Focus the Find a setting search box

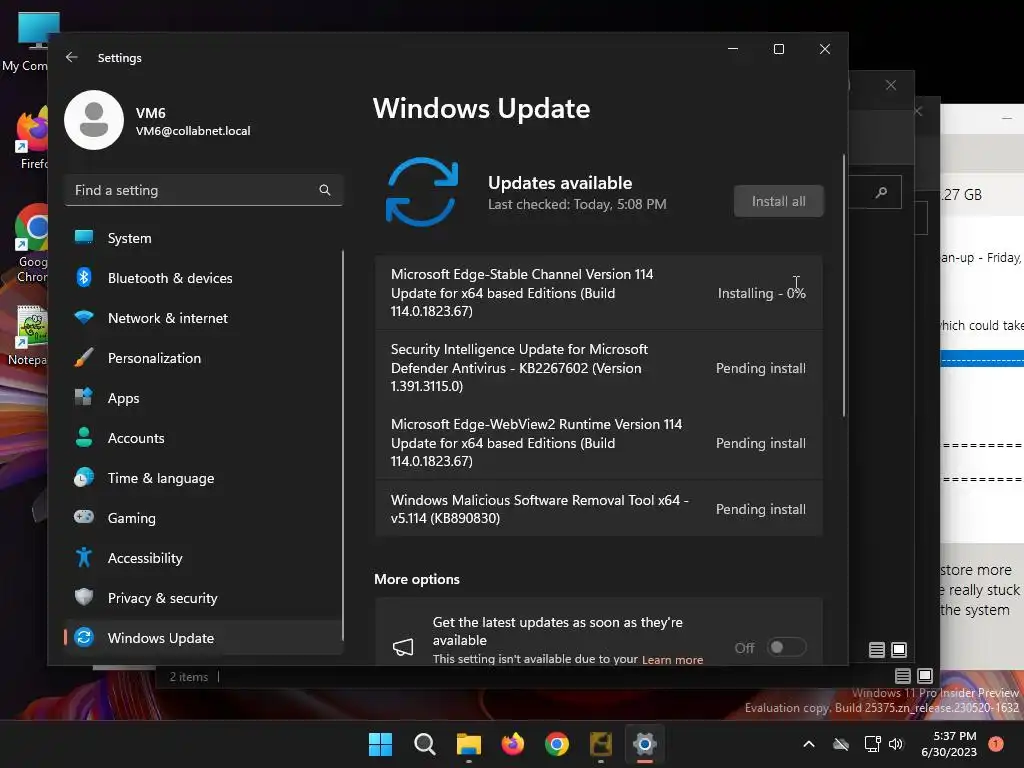(x=203, y=190)
